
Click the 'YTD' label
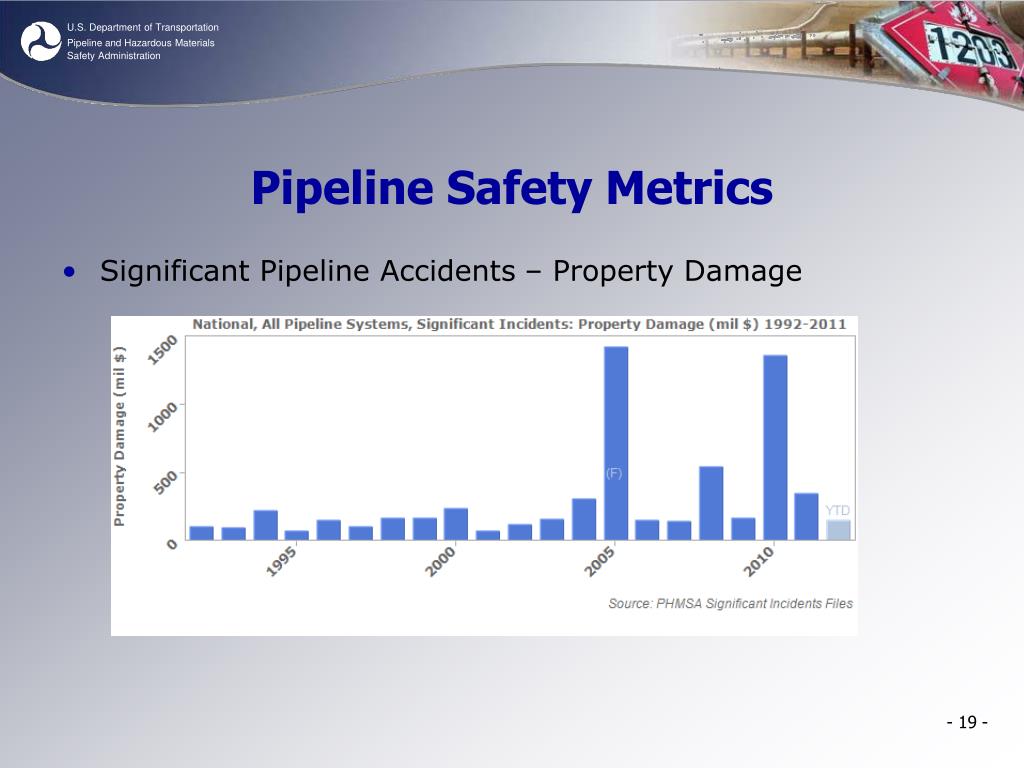coord(838,510)
